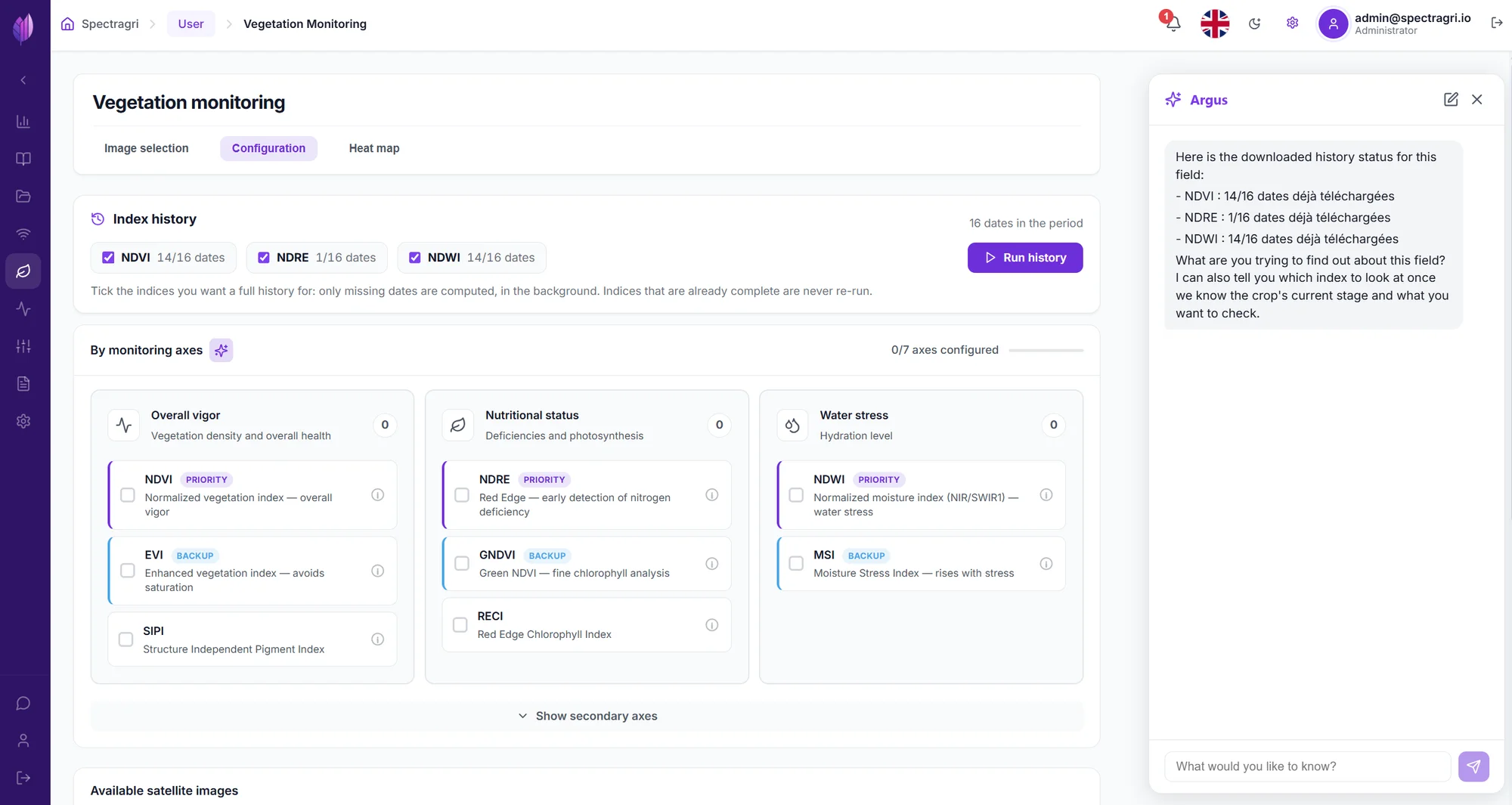Open the document sidebar icon
1512x805 pixels.
(23, 384)
